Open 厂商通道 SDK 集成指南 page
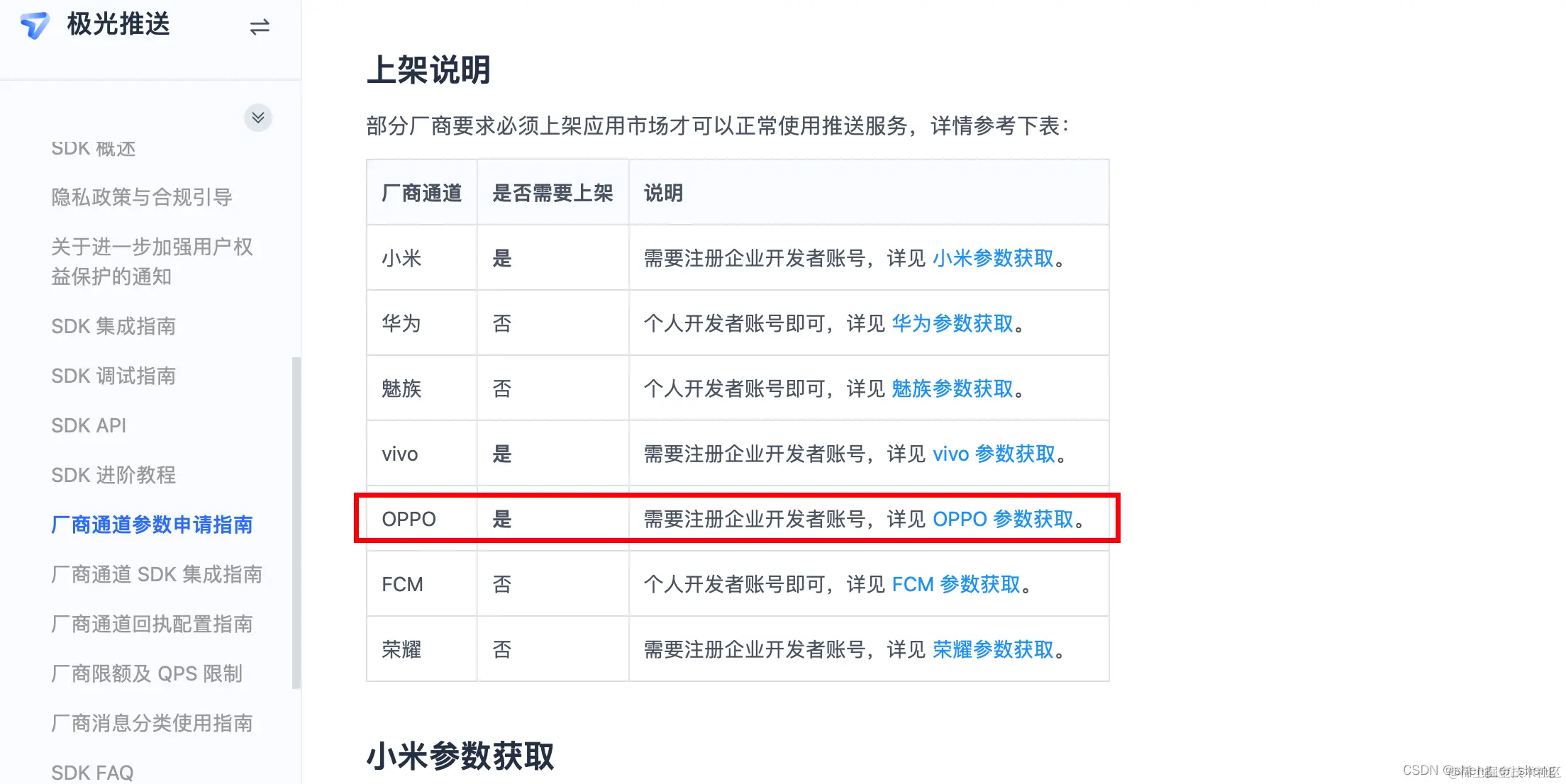 pos(157,574)
